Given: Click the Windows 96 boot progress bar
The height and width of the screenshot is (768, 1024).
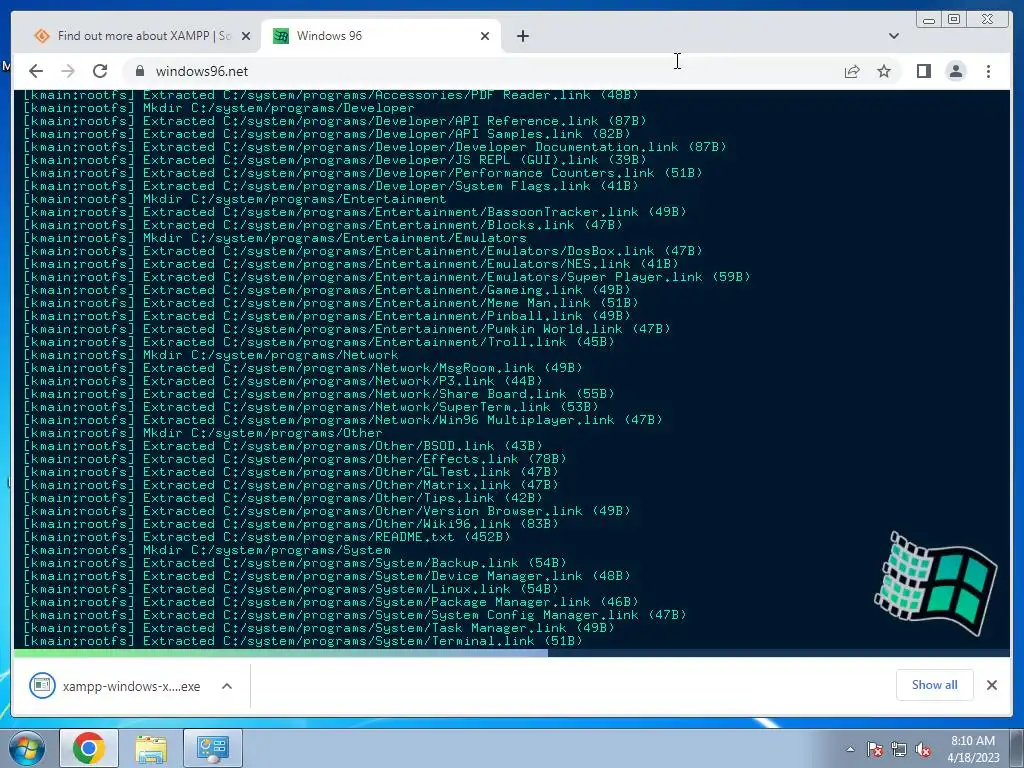Looking at the screenshot, I should (x=511, y=652).
